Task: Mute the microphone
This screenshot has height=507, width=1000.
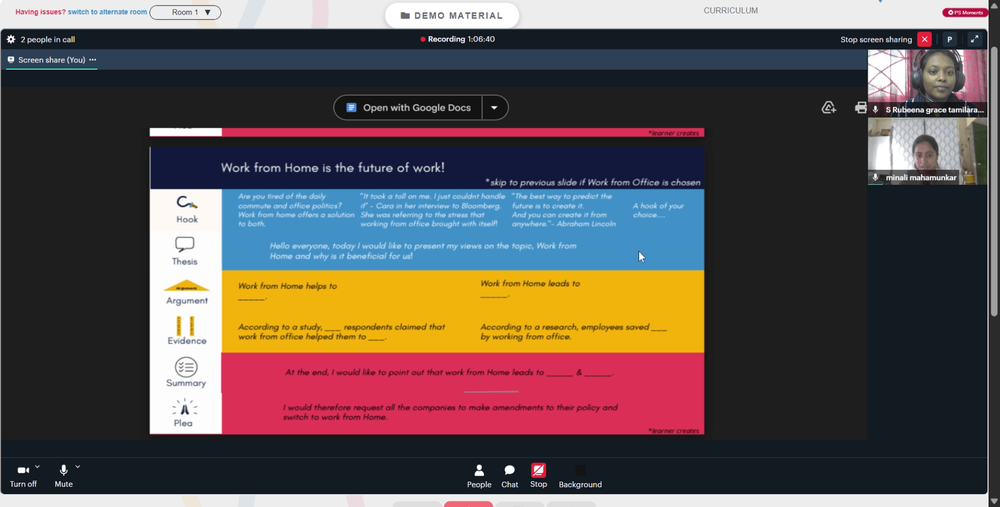Action: coord(63,470)
